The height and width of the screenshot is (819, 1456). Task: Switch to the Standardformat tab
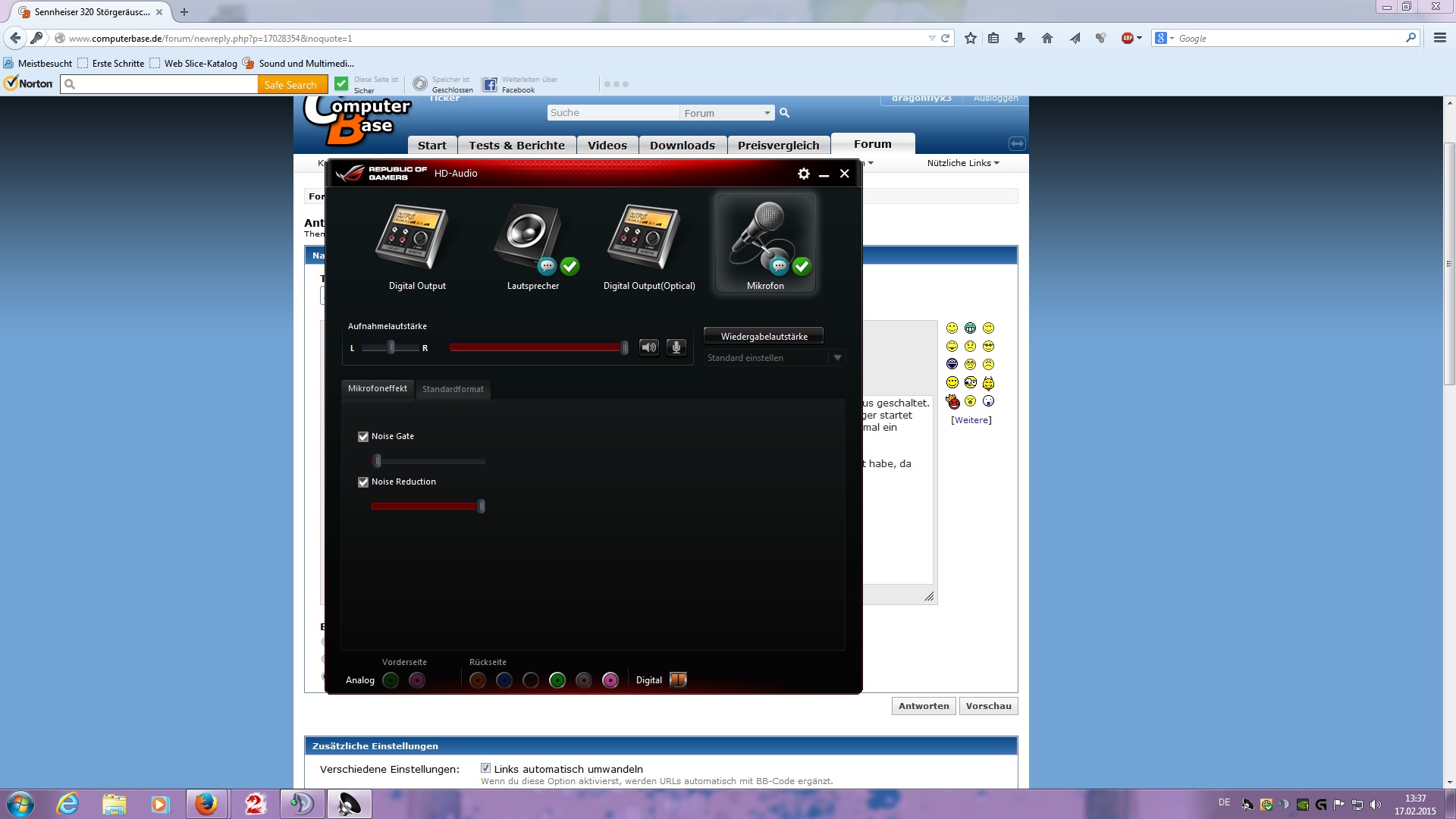pyautogui.click(x=453, y=389)
